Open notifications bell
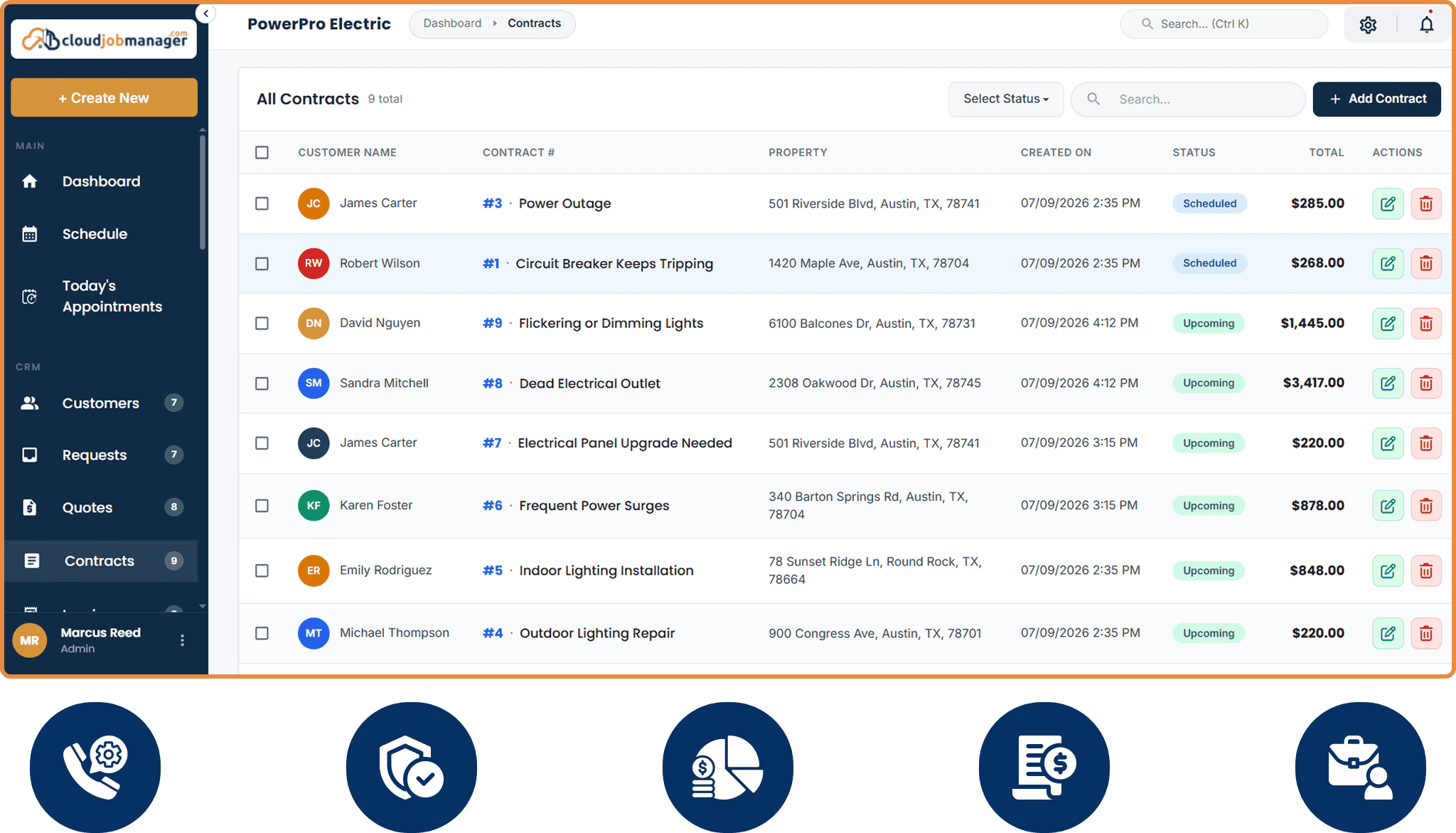The height and width of the screenshot is (833, 1456). [1426, 25]
